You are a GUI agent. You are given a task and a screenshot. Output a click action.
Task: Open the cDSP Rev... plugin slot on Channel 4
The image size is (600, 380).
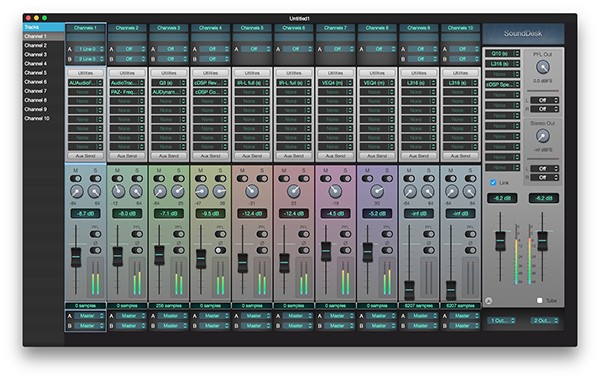(210, 83)
